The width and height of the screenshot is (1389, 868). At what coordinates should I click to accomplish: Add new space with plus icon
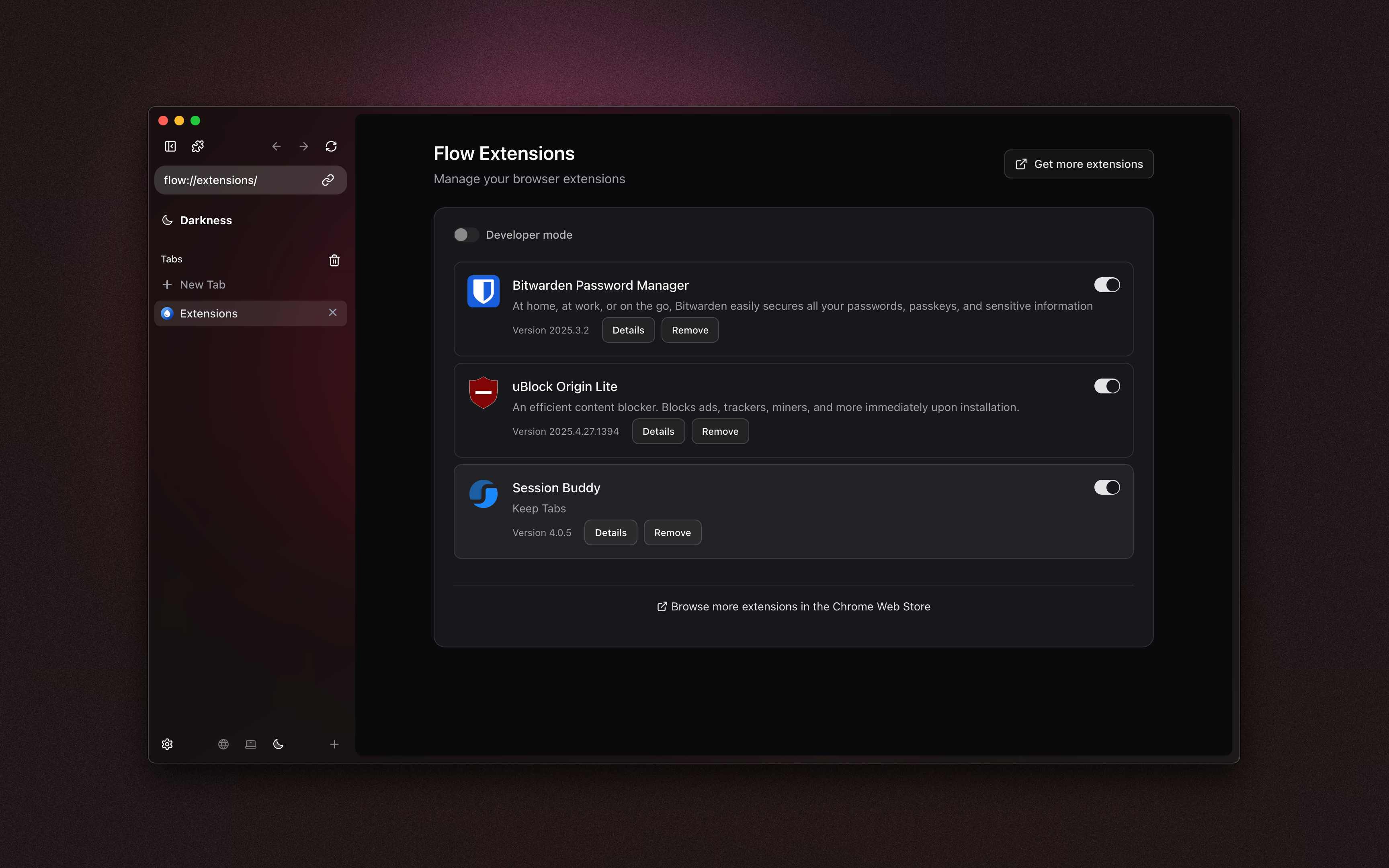(x=334, y=744)
